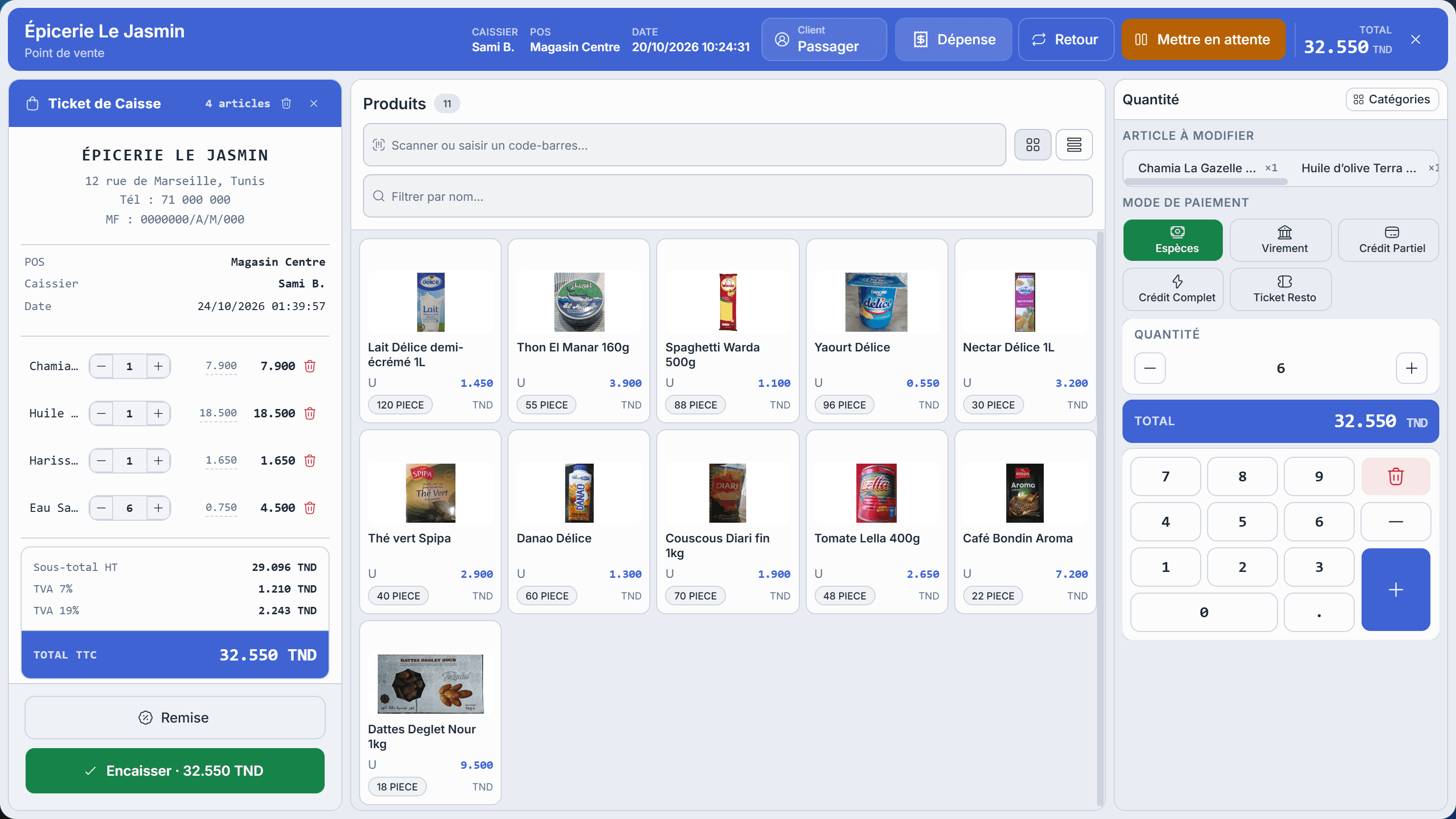Select Virement payment mode
1456x819 pixels.
click(x=1281, y=240)
